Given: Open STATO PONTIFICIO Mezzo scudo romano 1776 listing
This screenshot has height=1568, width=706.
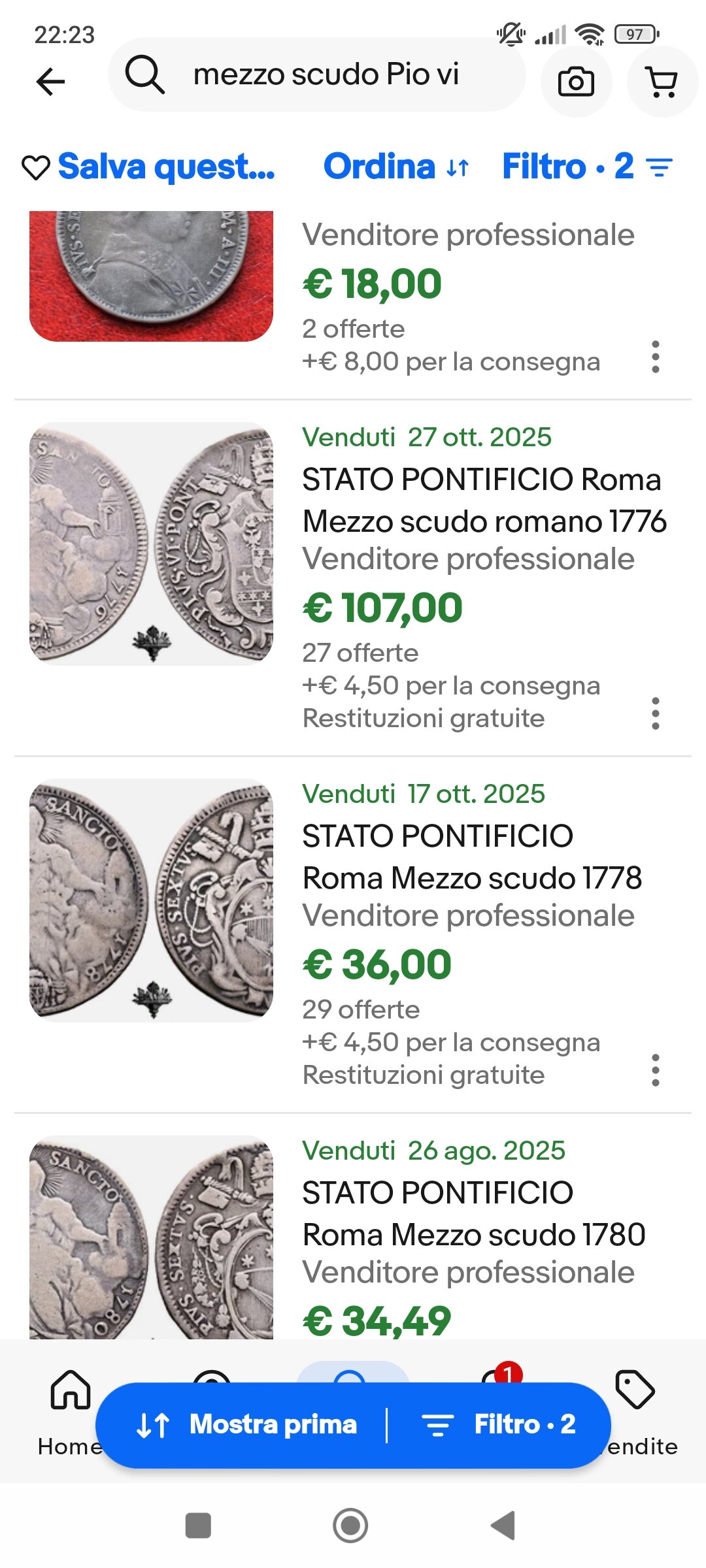Looking at the screenshot, I should click(484, 500).
